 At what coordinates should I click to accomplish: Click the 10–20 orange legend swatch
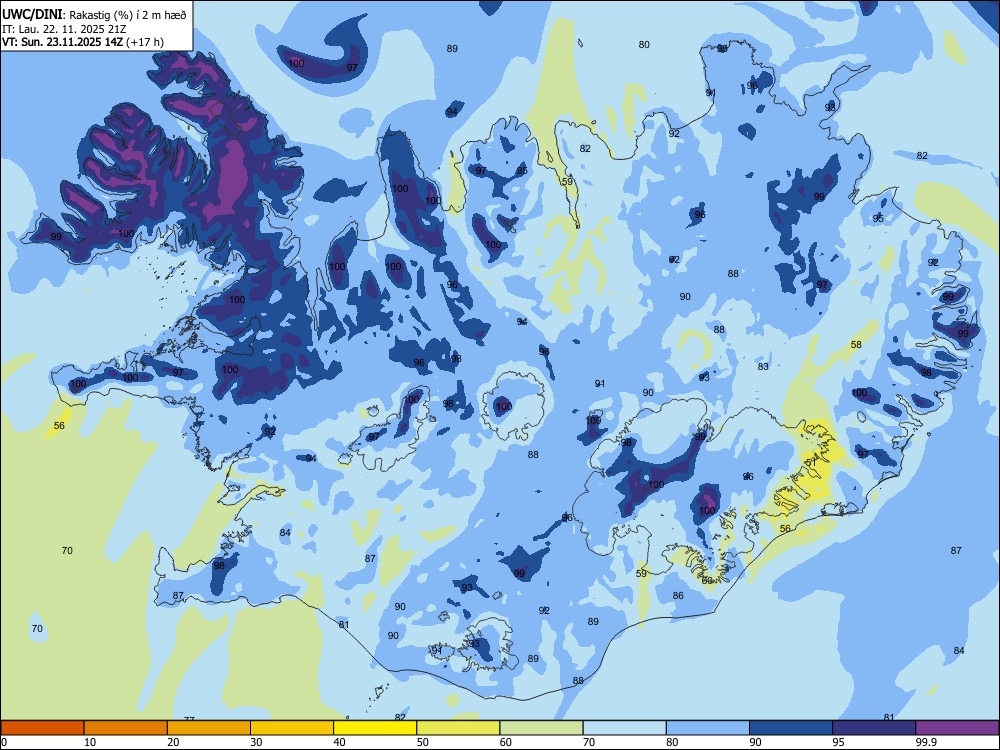pyautogui.click(x=126, y=728)
